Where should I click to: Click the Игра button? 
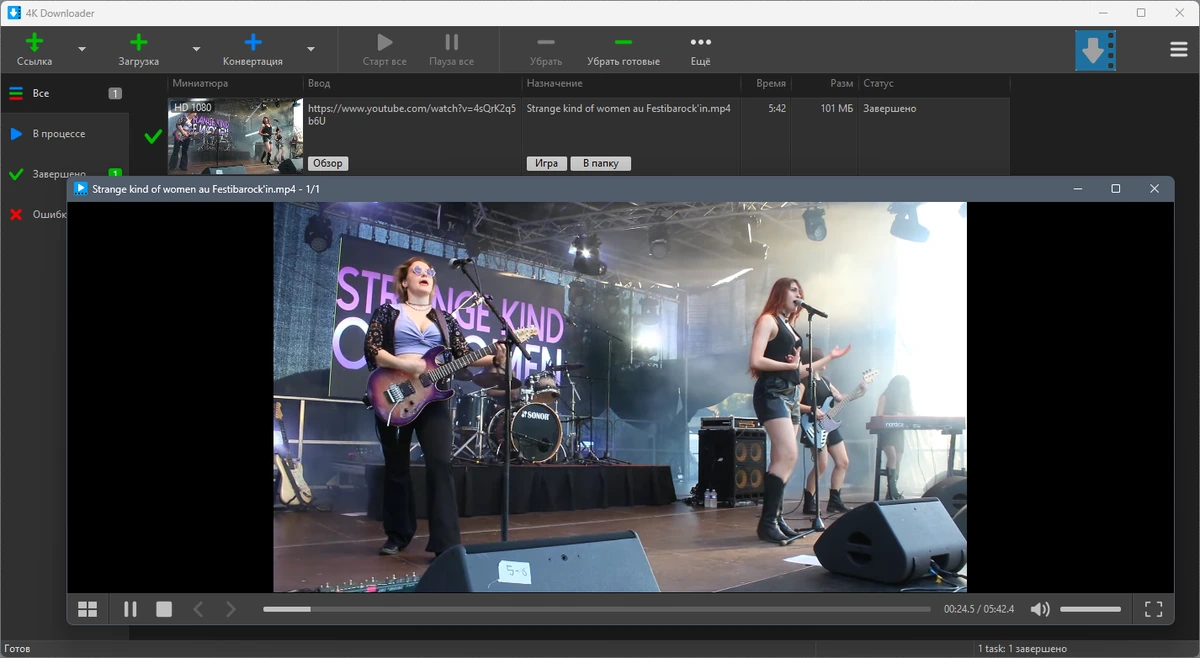coord(546,163)
